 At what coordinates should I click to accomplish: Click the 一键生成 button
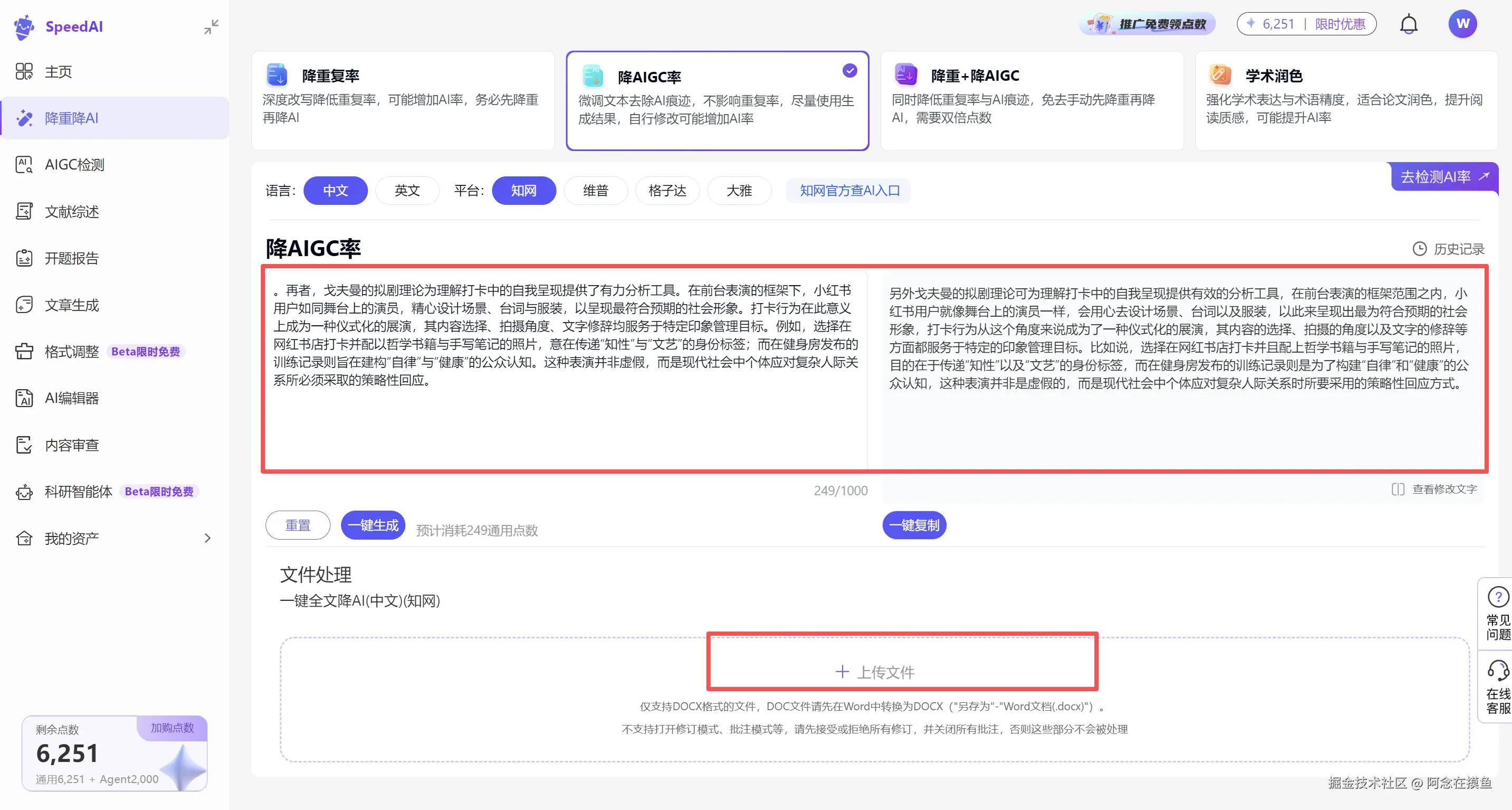[373, 525]
